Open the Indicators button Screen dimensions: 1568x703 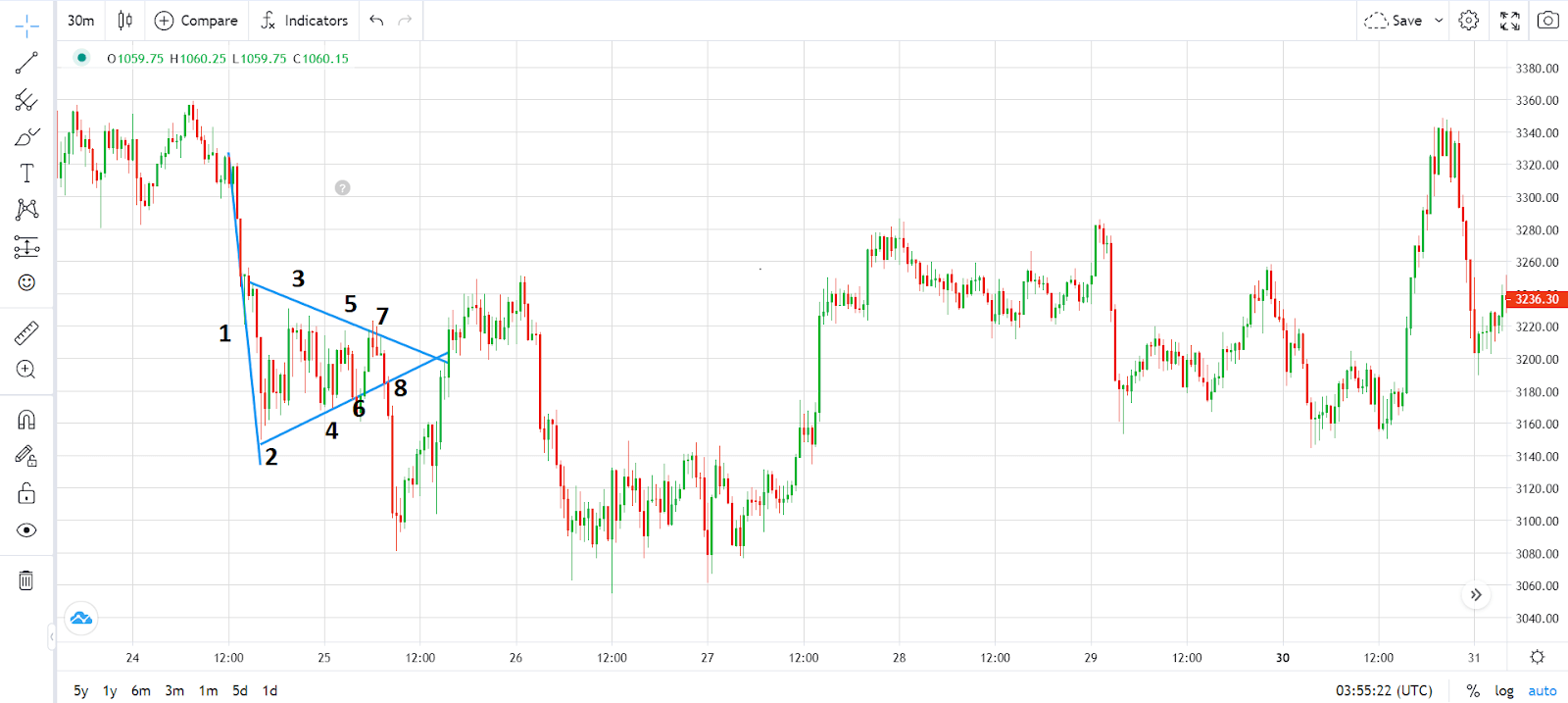(x=305, y=21)
